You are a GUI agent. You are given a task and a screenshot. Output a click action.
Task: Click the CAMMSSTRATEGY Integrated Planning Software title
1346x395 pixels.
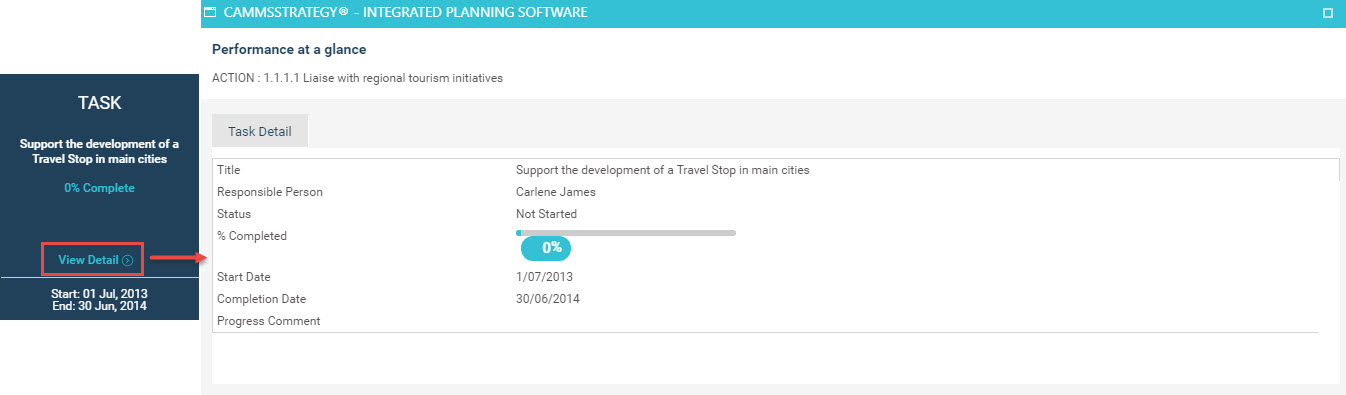coord(405,13)
